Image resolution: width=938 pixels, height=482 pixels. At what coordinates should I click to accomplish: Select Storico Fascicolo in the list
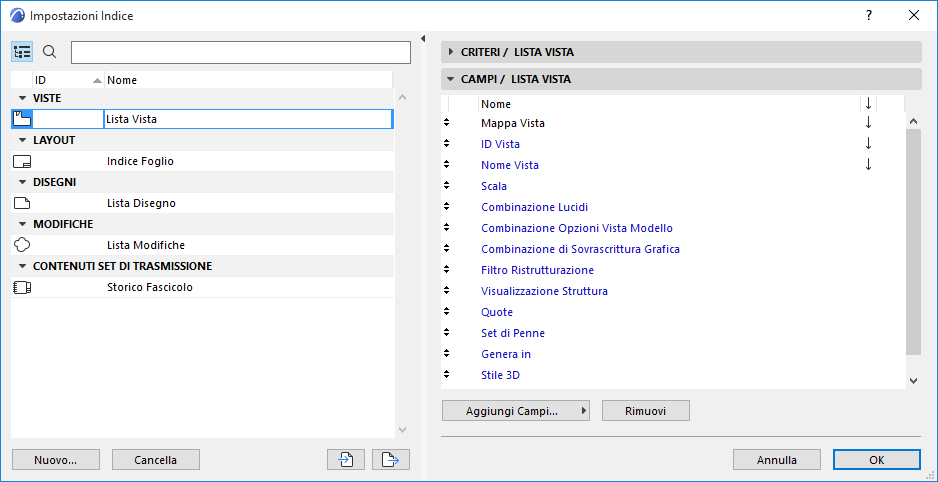(x=202, y=288)
